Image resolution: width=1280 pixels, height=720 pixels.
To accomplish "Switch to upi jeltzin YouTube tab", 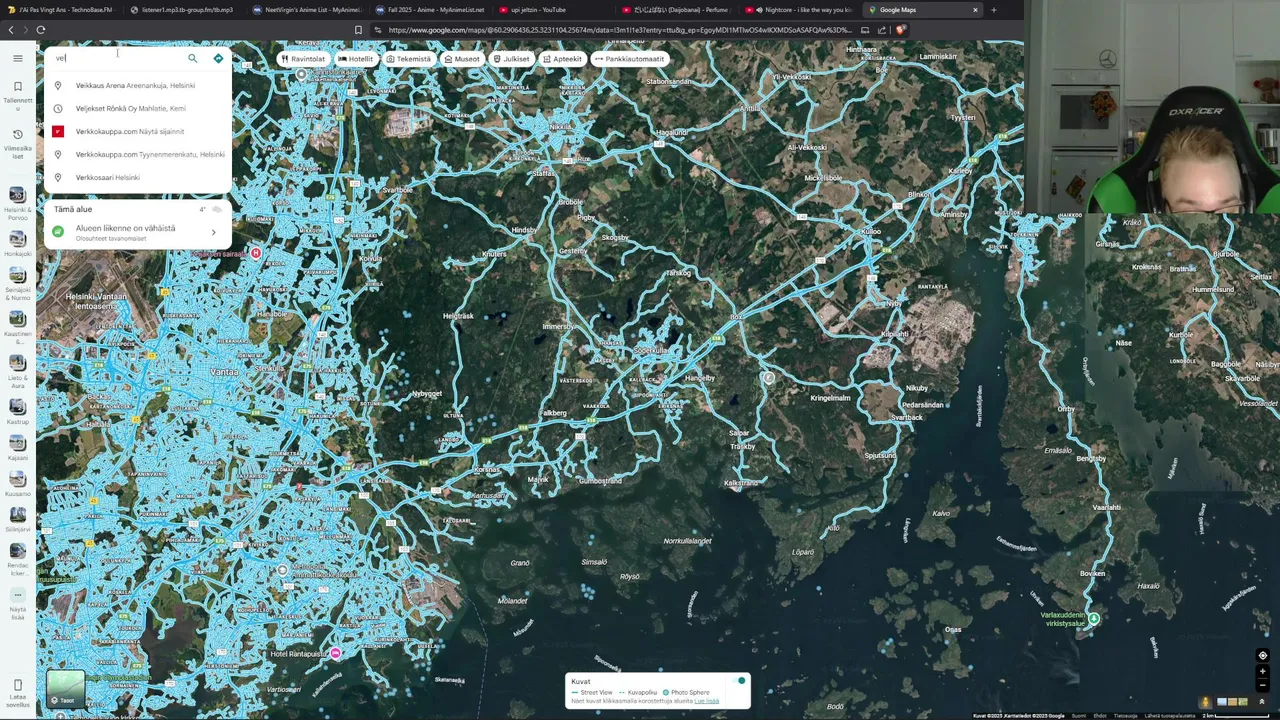I will [552, 10].
